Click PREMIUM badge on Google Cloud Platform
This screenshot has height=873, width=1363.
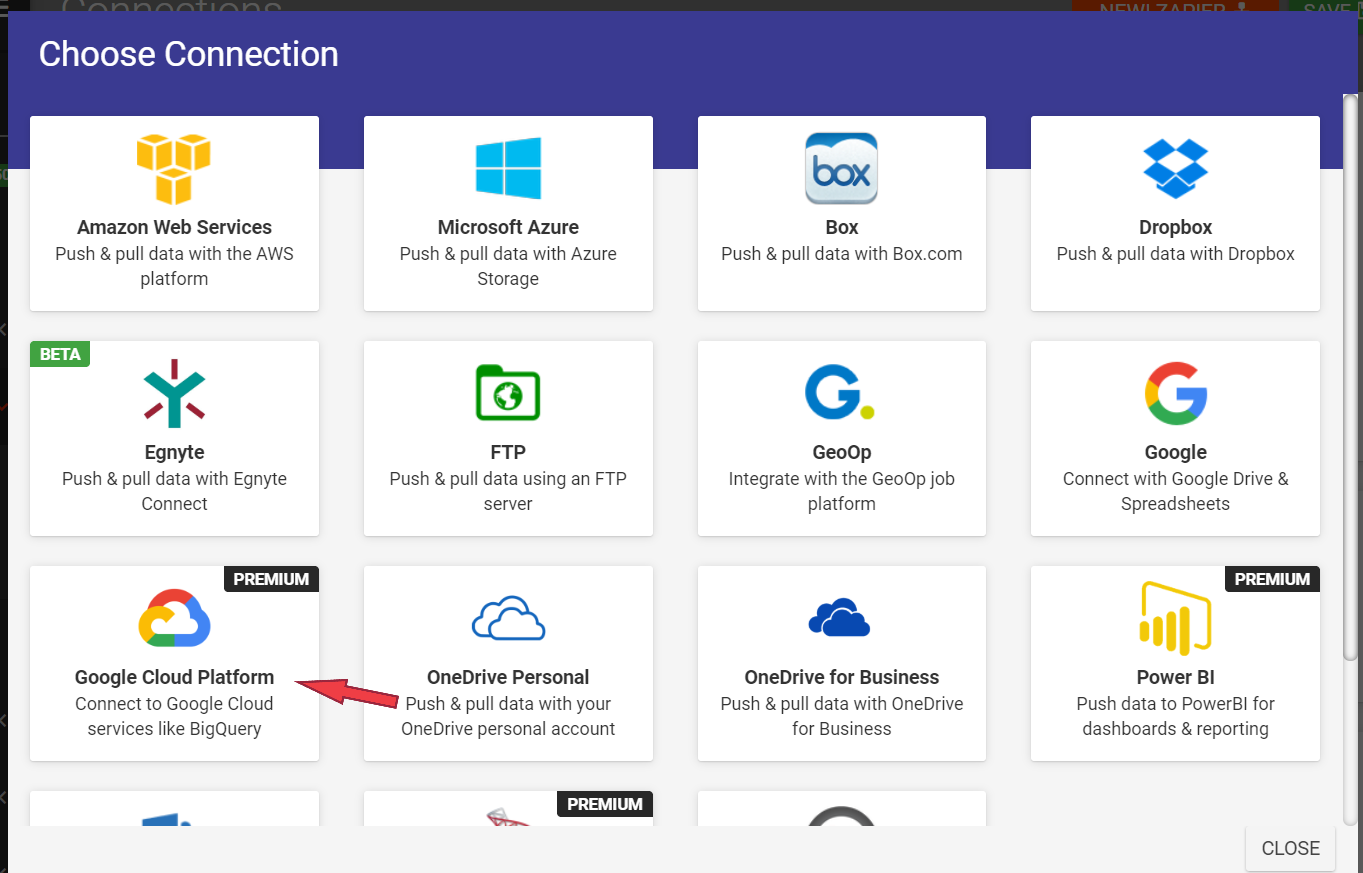271,579
